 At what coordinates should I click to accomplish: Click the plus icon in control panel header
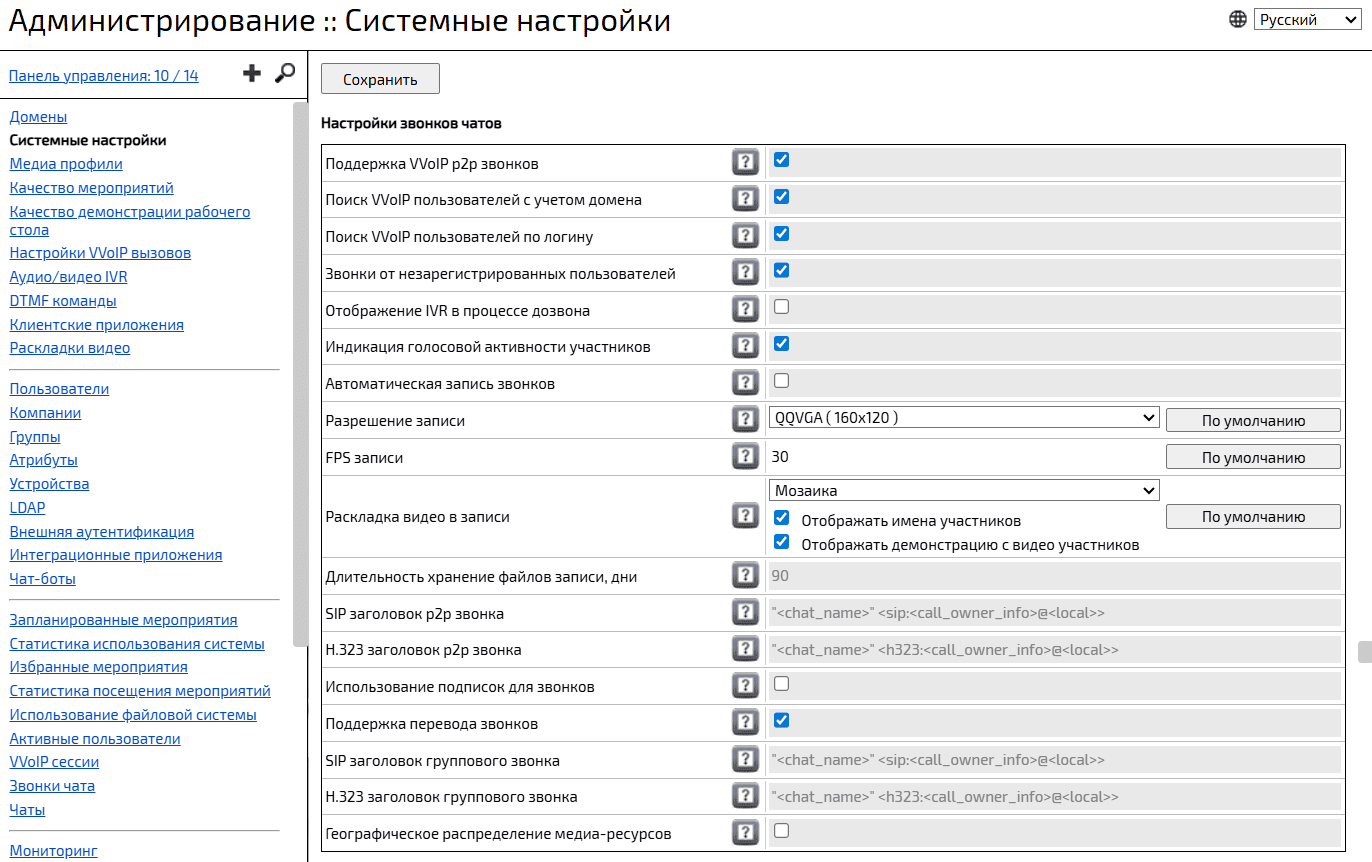252,73
